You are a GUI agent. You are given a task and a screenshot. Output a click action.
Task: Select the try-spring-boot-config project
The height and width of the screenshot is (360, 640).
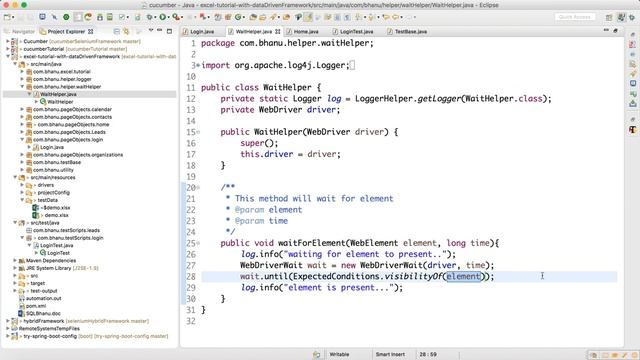pyautogui.click(x=96, y=336)
